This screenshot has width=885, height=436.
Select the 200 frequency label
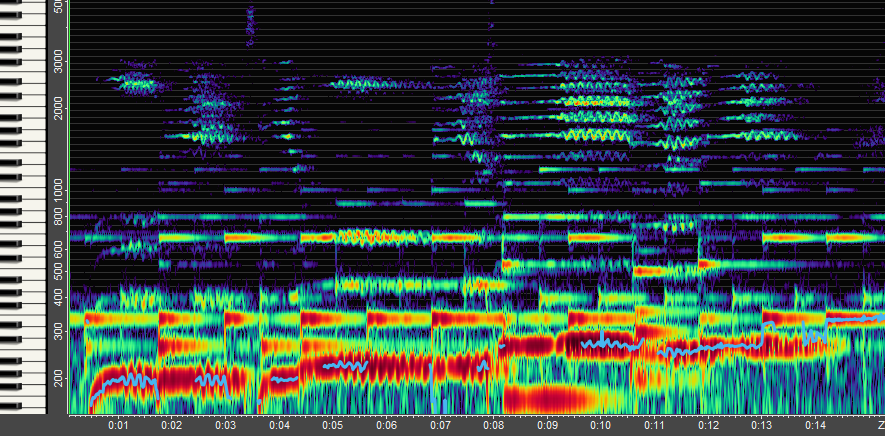pos(58,378)
